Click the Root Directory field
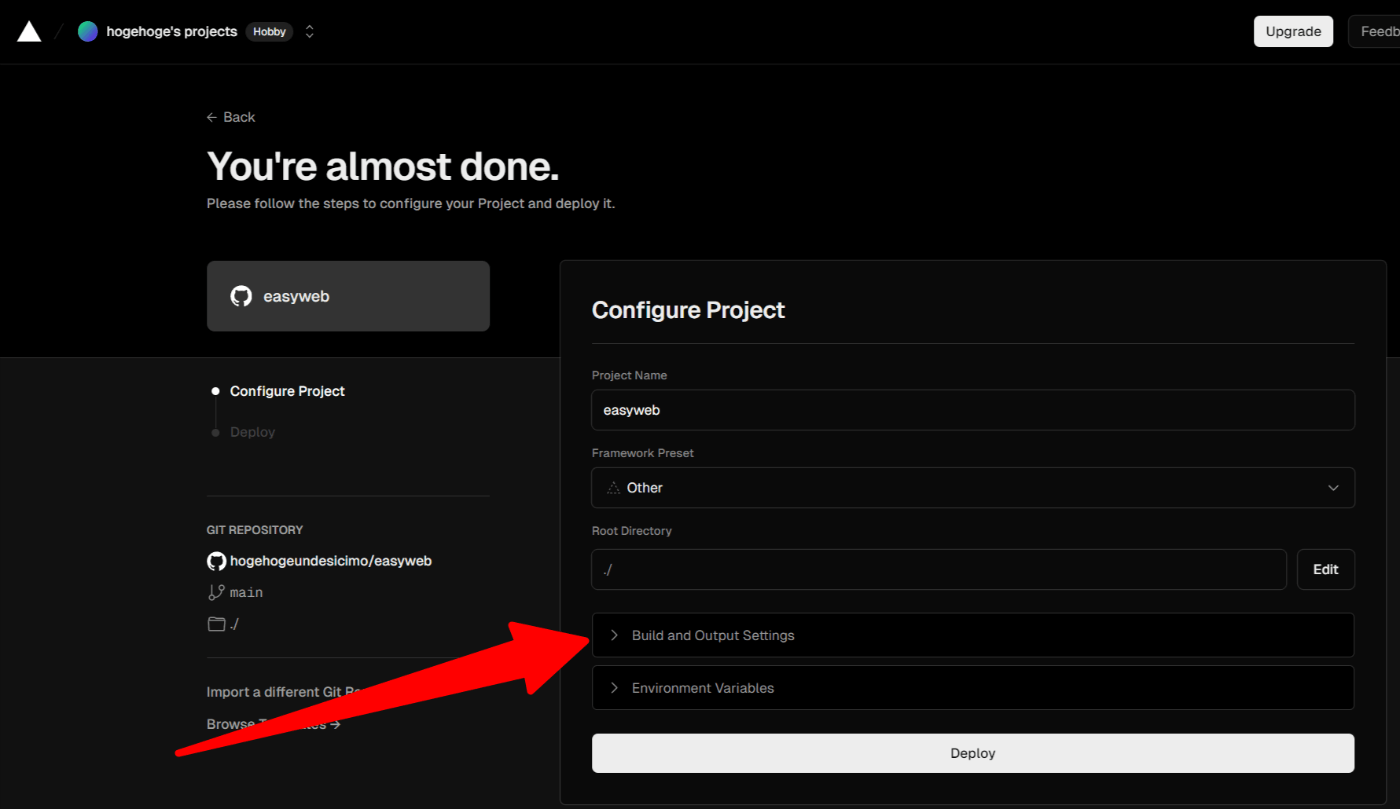 tap(939, 569)
